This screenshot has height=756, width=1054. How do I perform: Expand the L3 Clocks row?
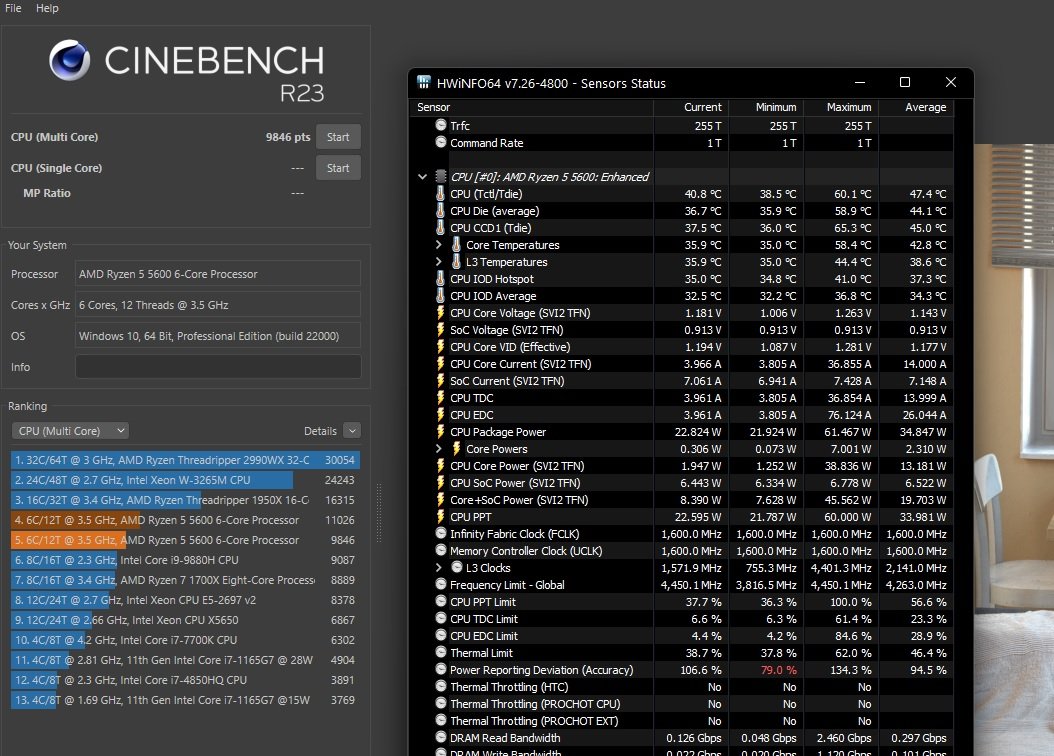pos(439,567)
